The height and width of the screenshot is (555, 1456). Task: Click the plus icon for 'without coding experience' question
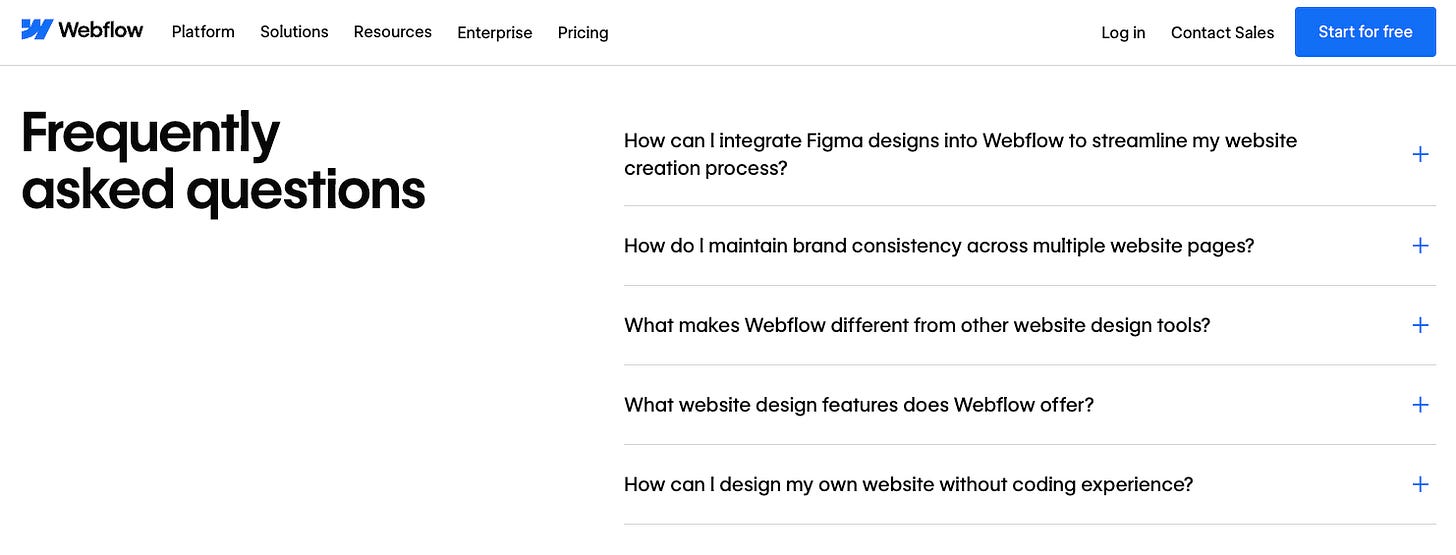coord(1420,484)
